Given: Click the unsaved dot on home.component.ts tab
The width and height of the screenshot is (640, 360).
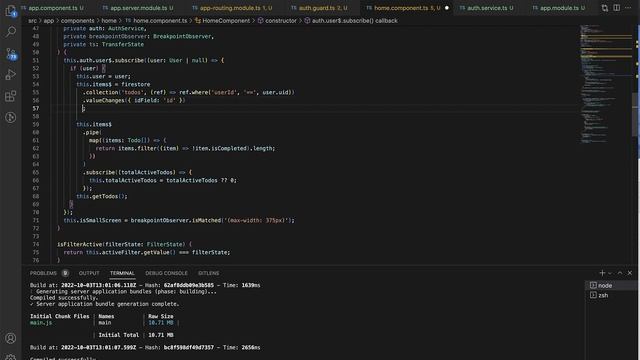Looking at the screenshot, I should [x=447, y=8].
